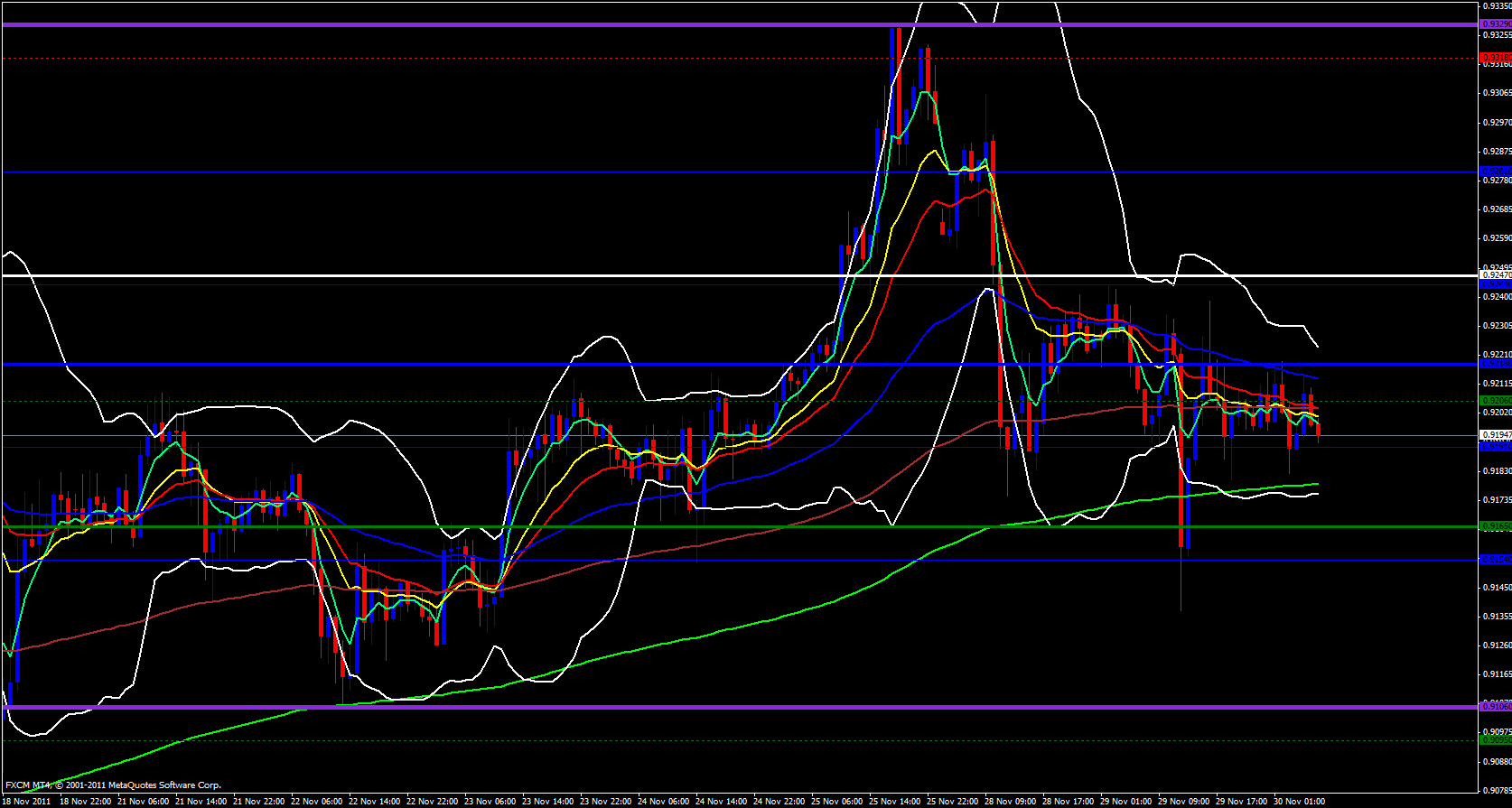Click the 0.91450 price scale value

(1497, 587)
